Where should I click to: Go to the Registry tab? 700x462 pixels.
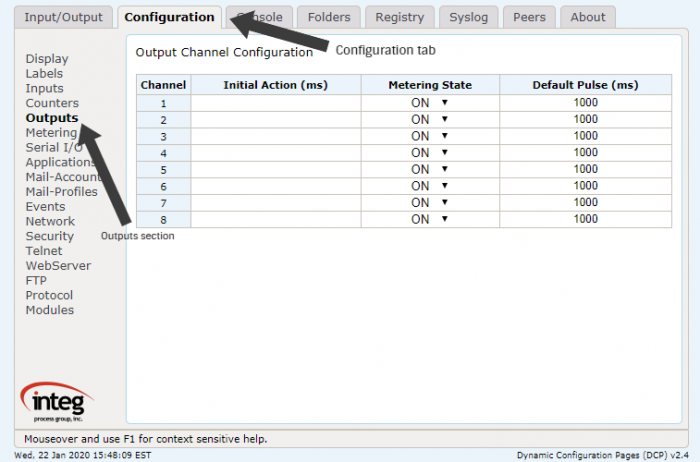pos(400,17)
